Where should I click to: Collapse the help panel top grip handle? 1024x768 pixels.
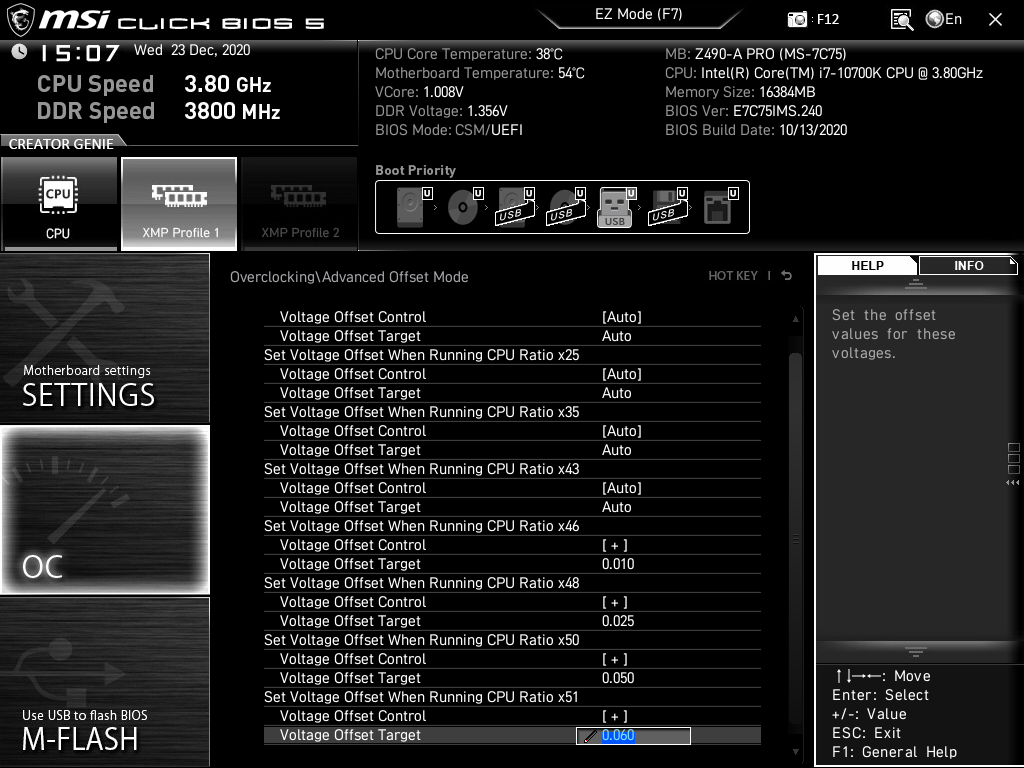click(916, 283)
